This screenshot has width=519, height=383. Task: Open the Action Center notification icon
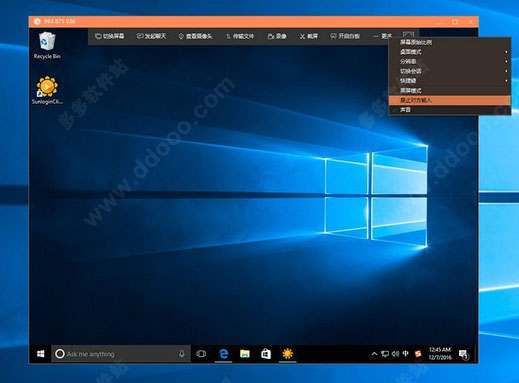[464, 355]
